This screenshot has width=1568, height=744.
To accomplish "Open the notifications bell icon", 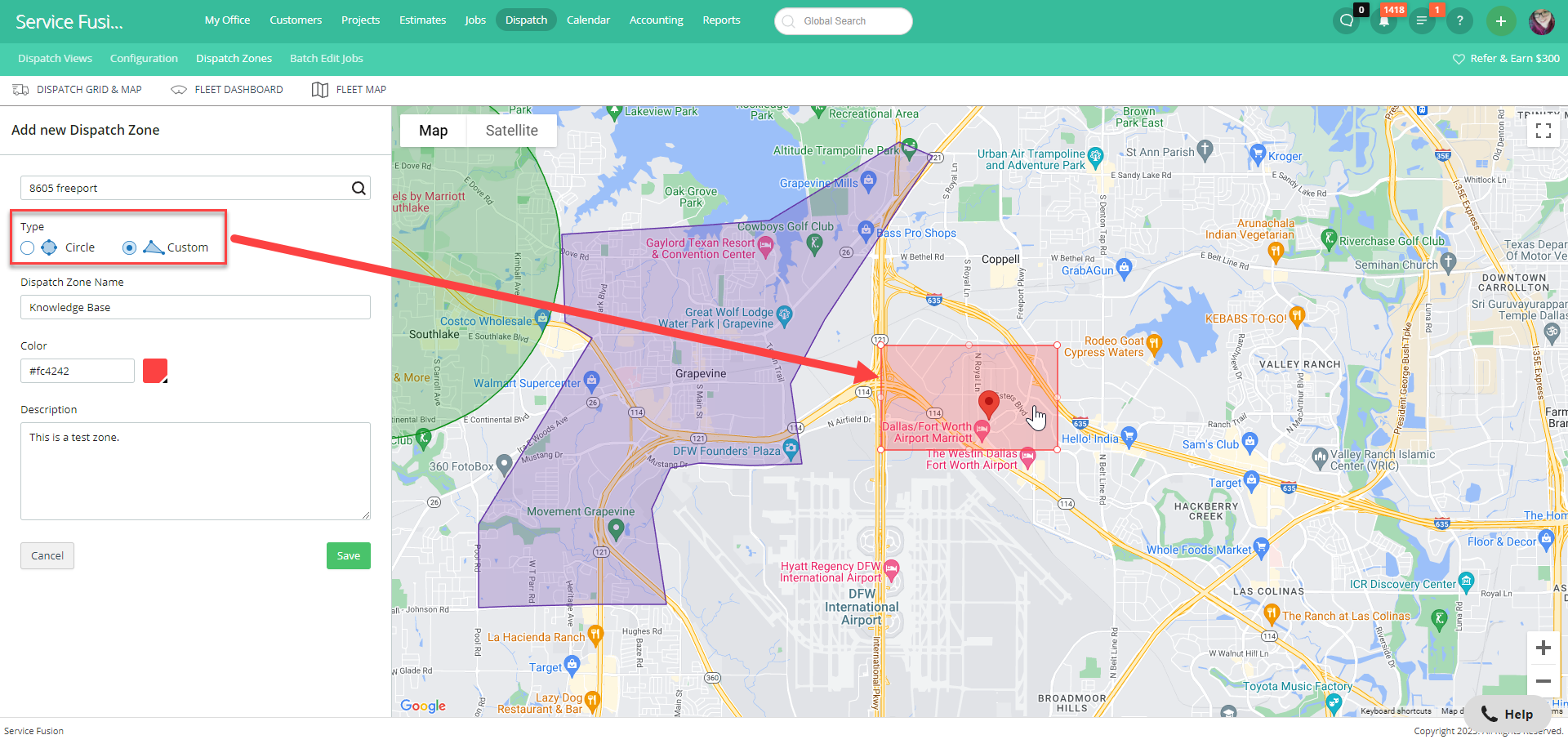I will (1384, 21).
